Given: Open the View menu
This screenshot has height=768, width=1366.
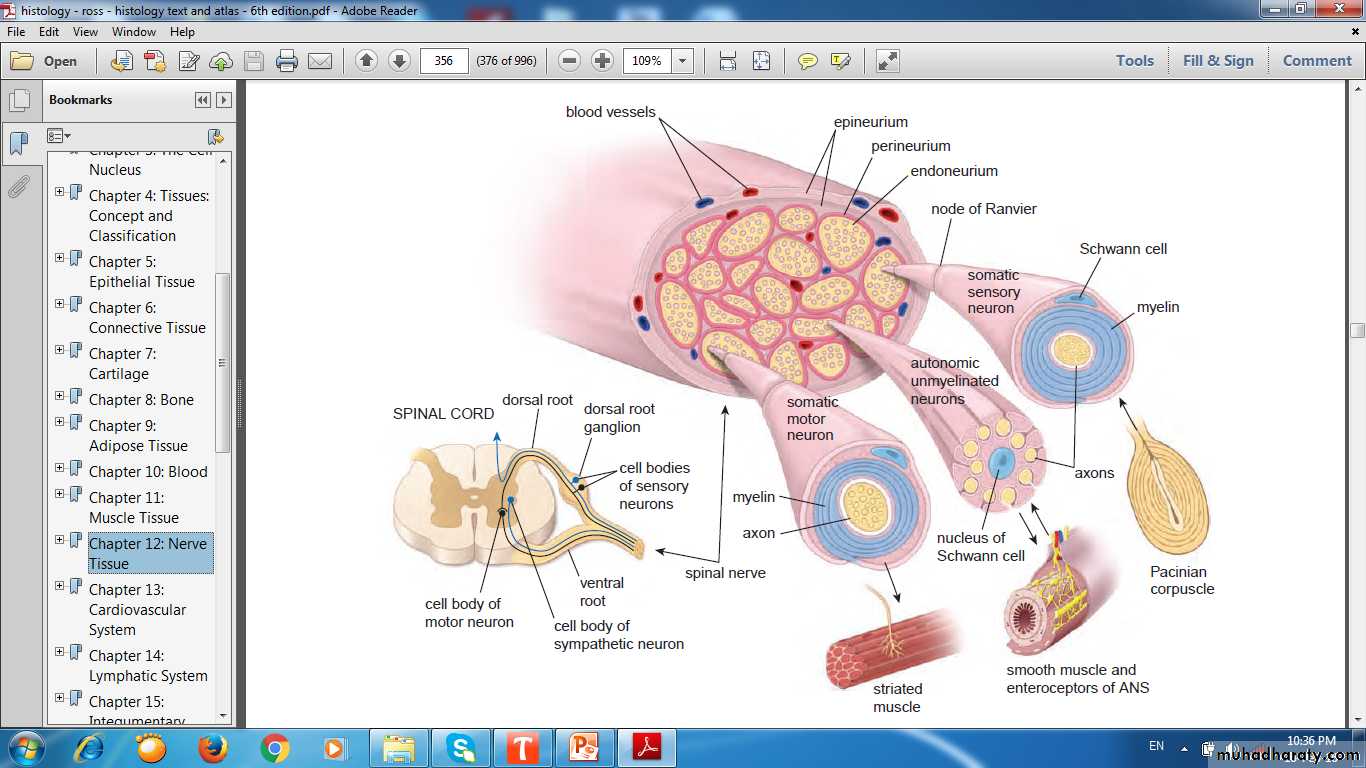Looking at the screenshot, I should (x=85, y=32).
